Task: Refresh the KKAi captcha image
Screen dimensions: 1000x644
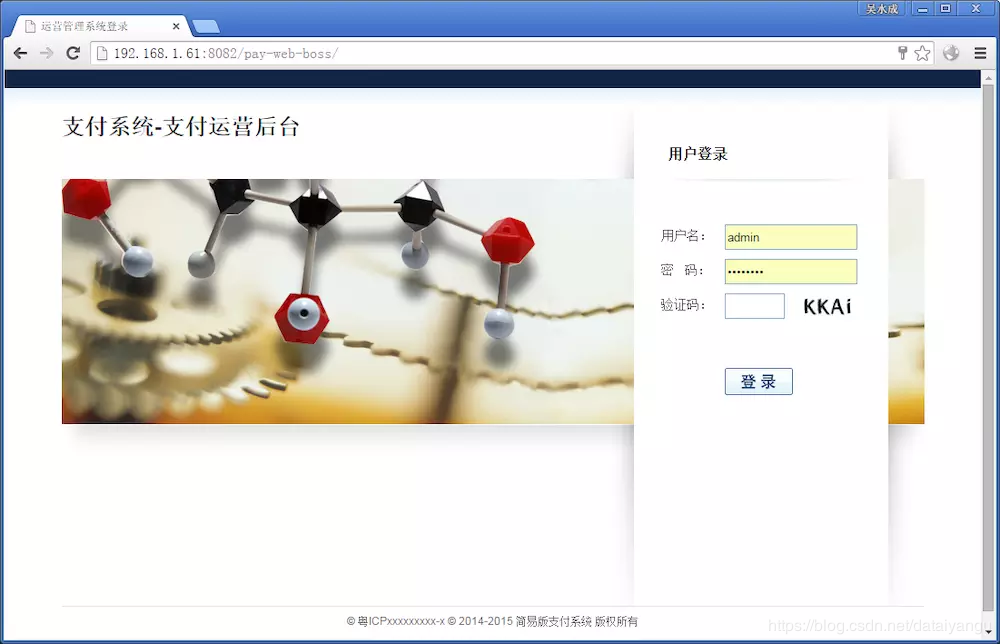Action: pyautogui.click(x=827, y=306)
